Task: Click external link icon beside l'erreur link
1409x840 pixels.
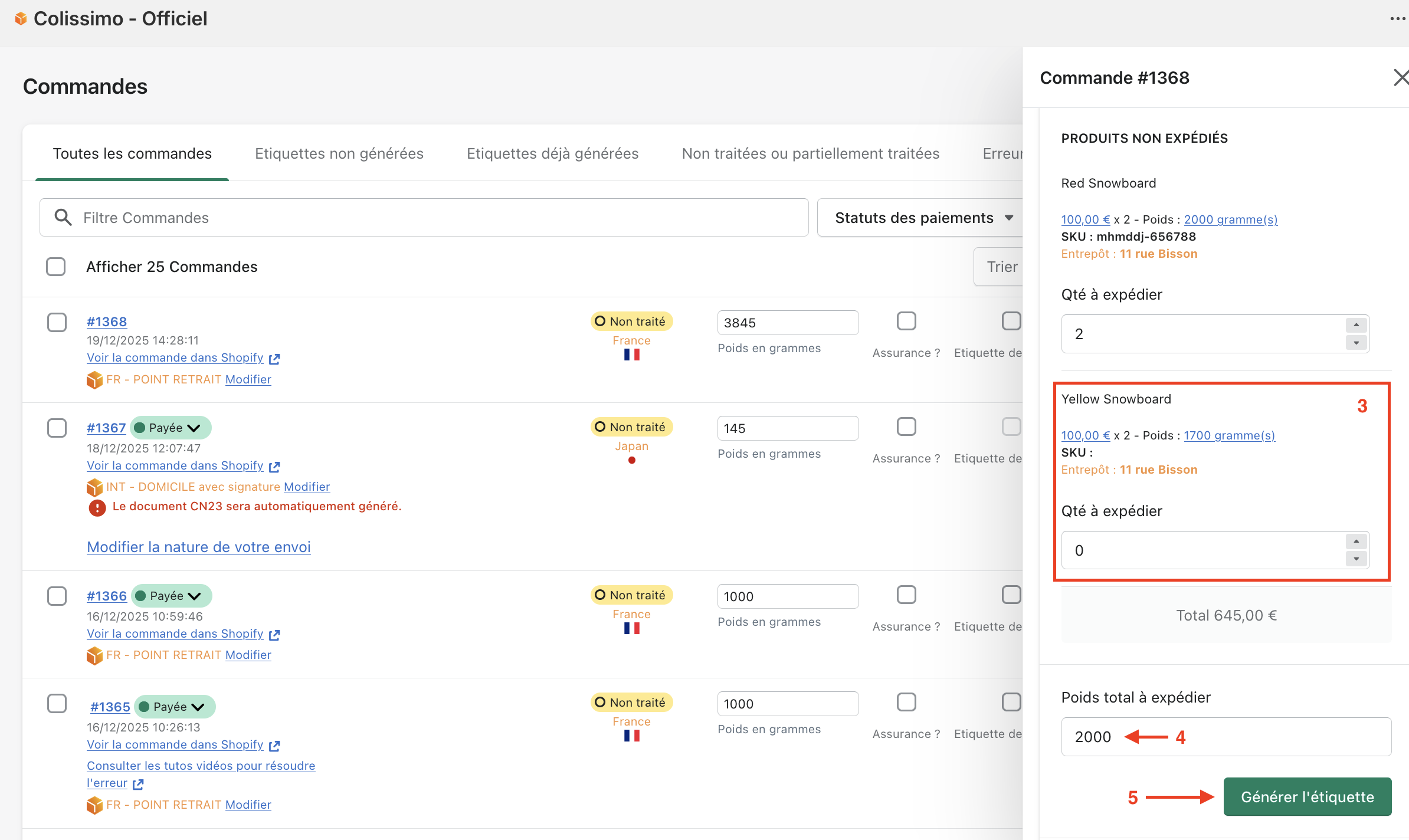Action: point(138,784)
